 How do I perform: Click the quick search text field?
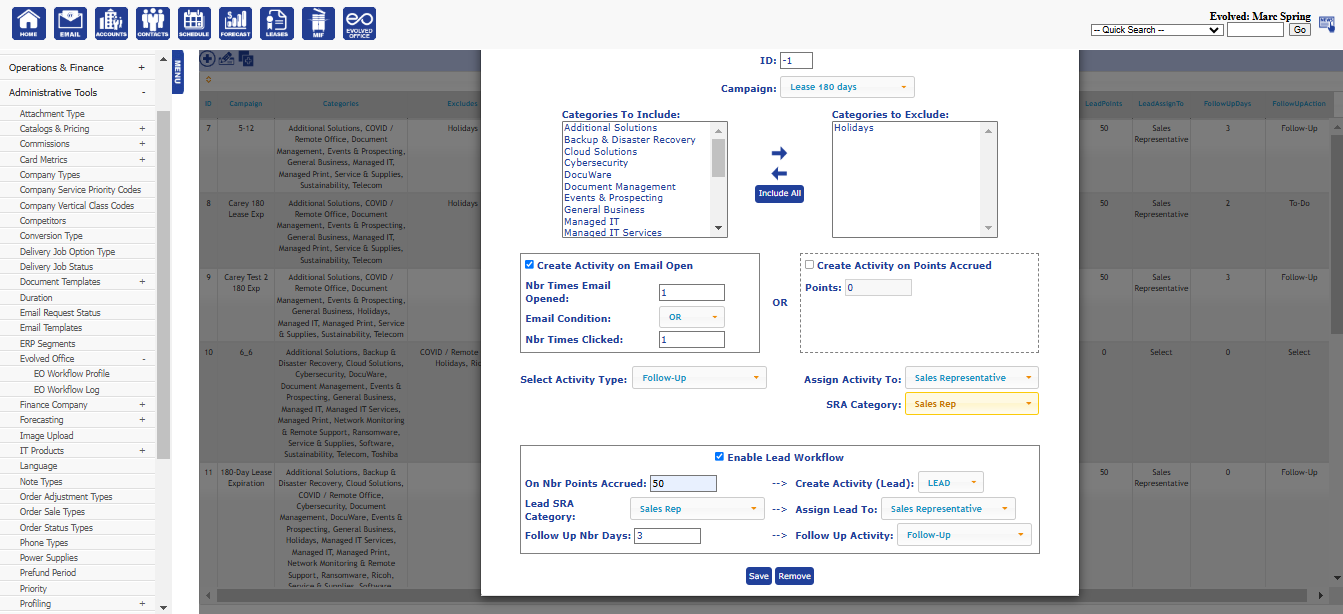pos(1255,30)
